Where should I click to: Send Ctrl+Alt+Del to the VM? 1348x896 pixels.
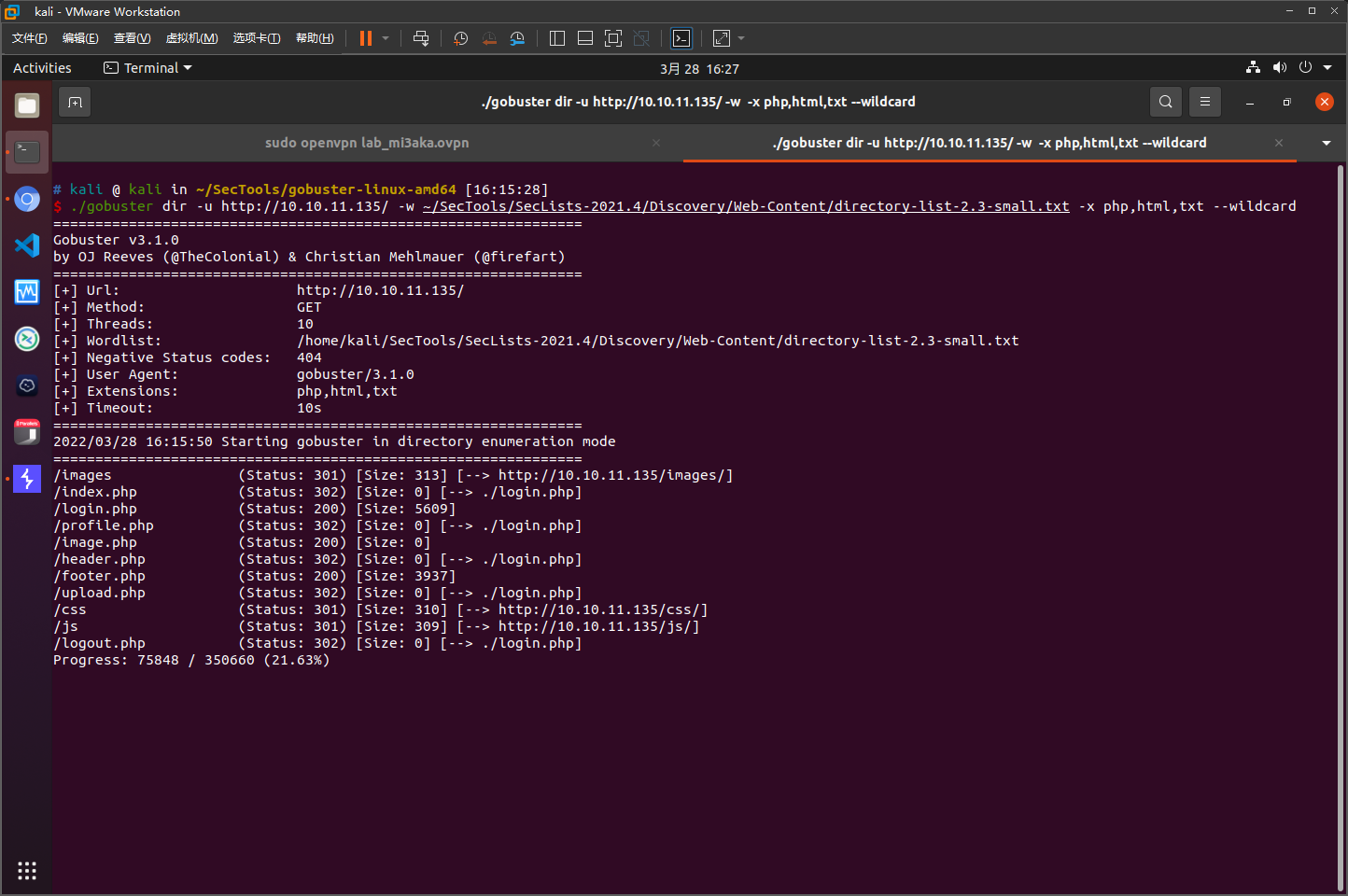click(421, 38)
